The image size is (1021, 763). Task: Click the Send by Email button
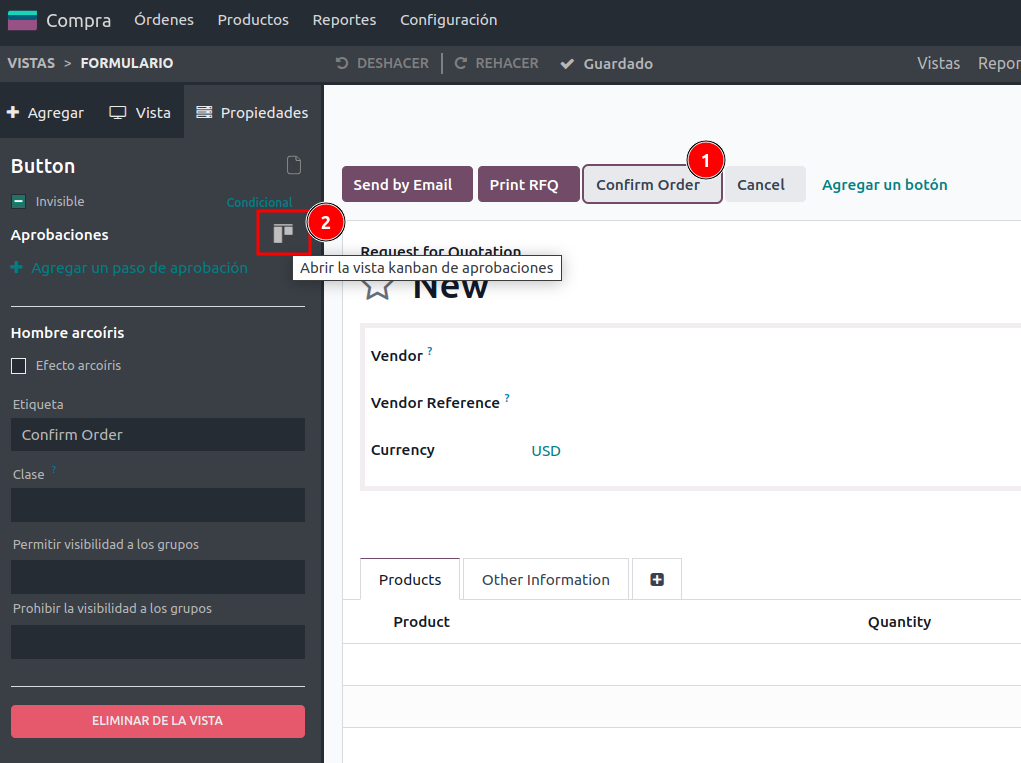tap(408, 185)
